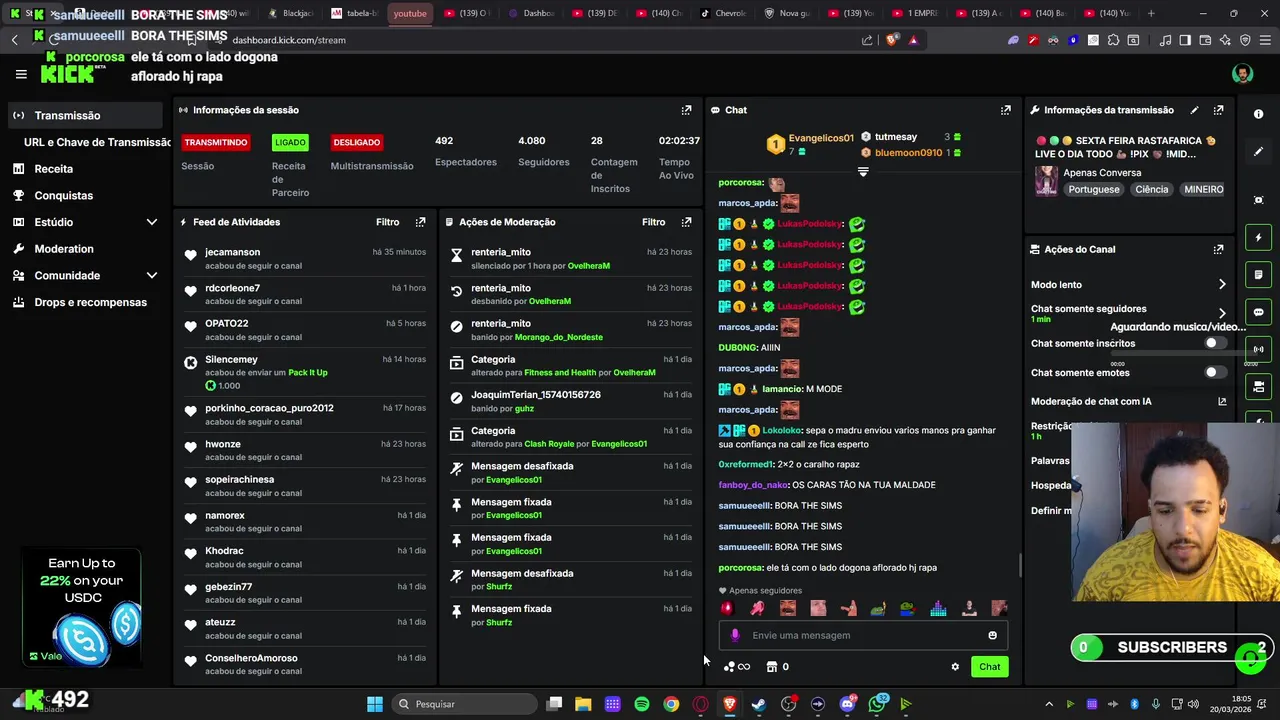Click the green Chat send button
Screen dimensions: 1280x720
point(989,667)
